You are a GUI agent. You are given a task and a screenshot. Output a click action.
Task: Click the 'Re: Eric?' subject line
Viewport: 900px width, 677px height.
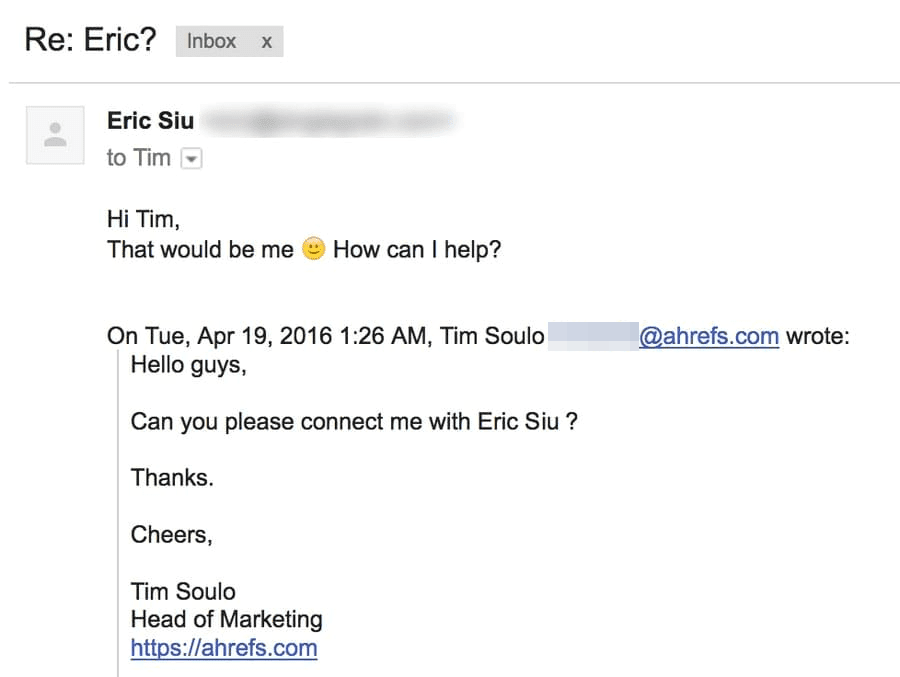point(90,42)
